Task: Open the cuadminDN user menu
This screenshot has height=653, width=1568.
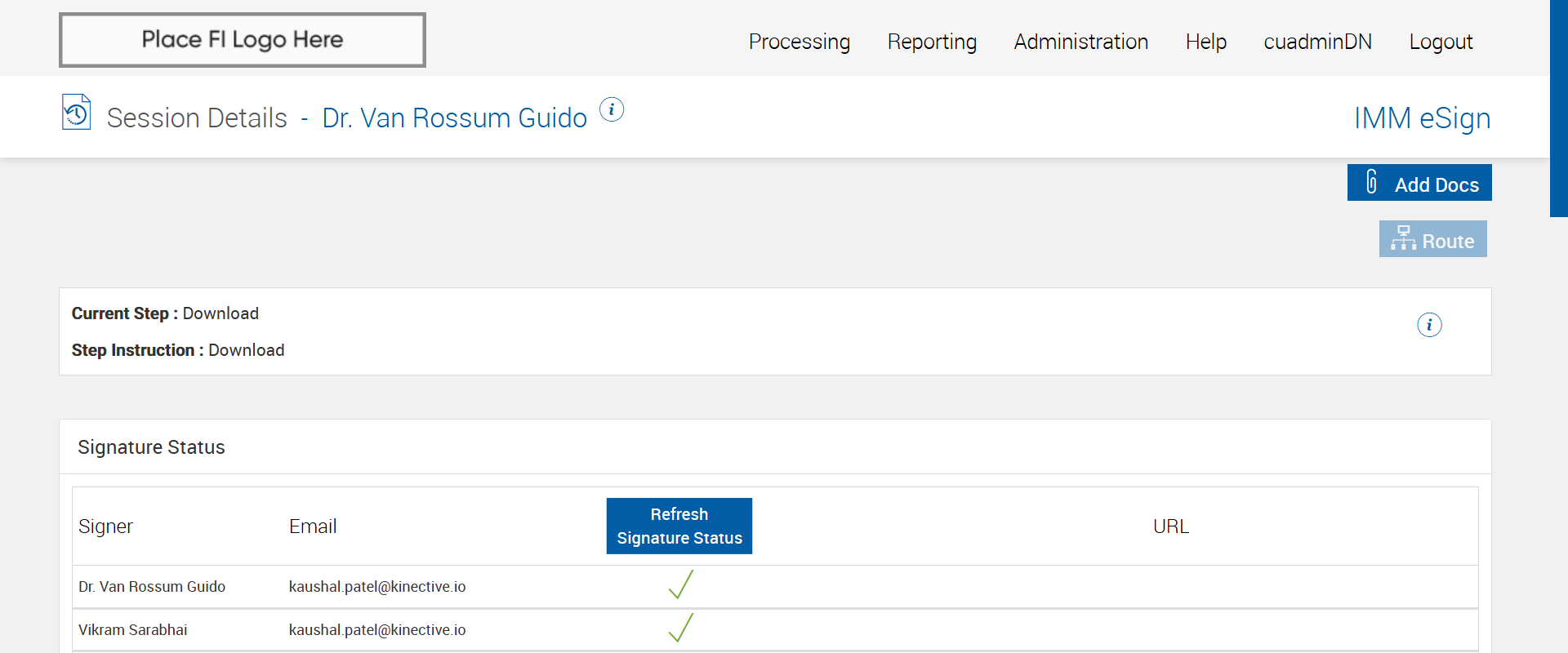Action: click(x=1317, y=42)
